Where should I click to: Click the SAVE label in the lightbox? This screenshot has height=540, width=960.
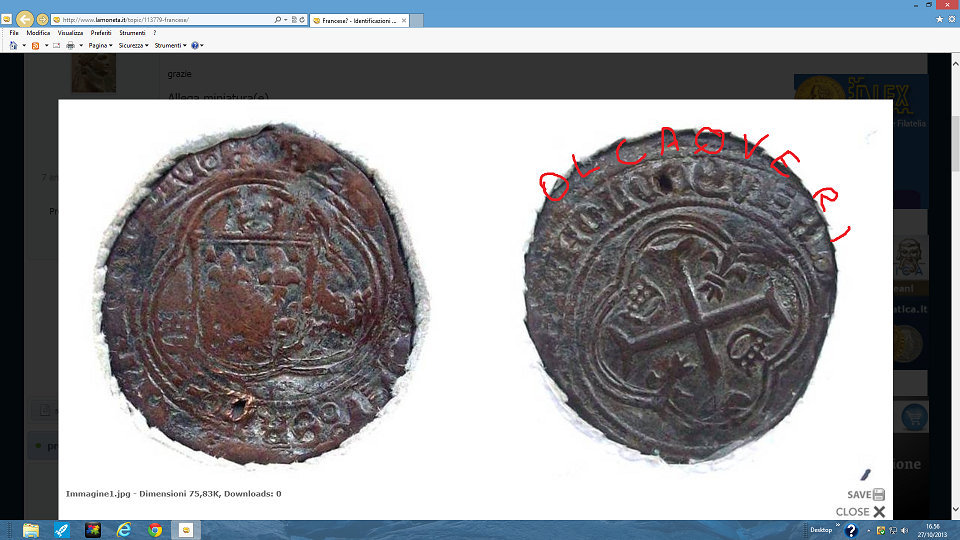(859, 495)
